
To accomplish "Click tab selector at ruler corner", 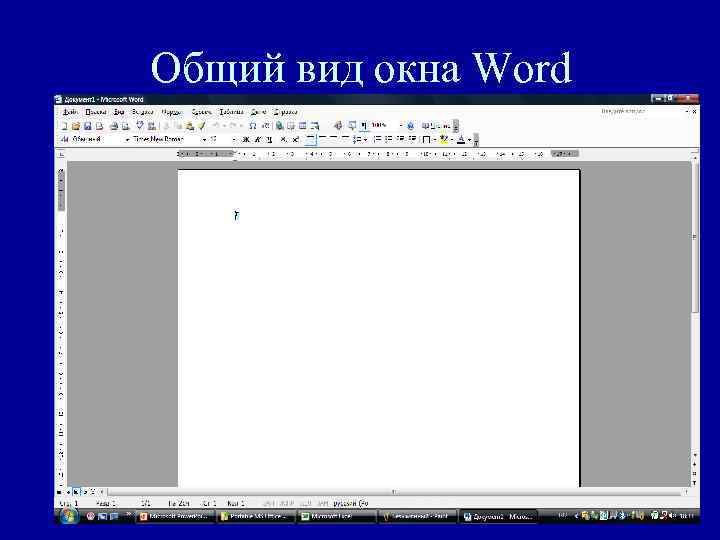I will pos(60,154).
